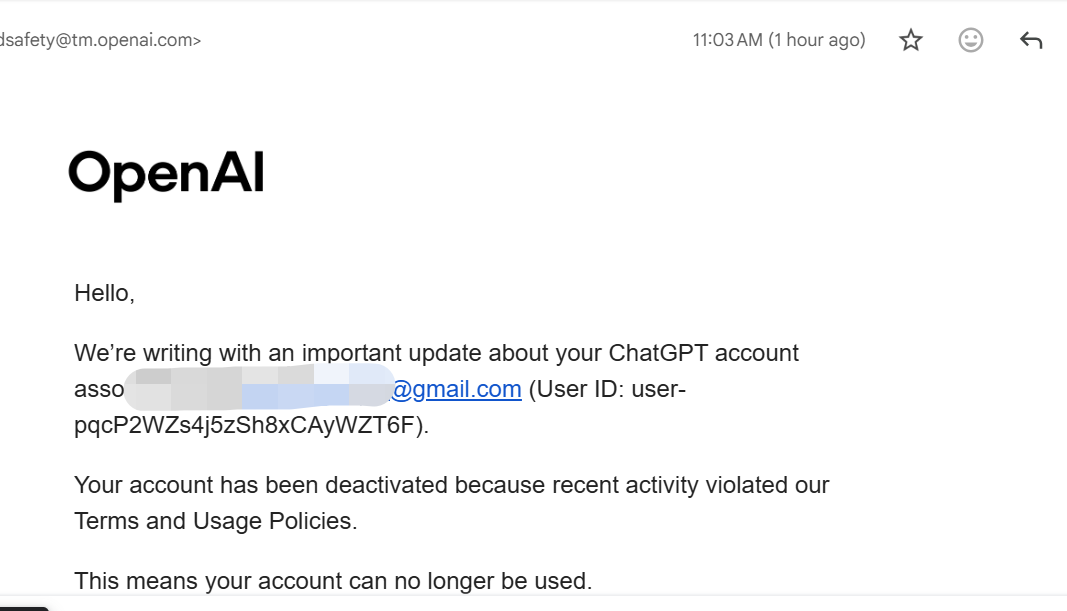Click the '(1 hour ago)' text
Screen dimensions: 1067x611
pyautogui.click(x=817, y=40)
